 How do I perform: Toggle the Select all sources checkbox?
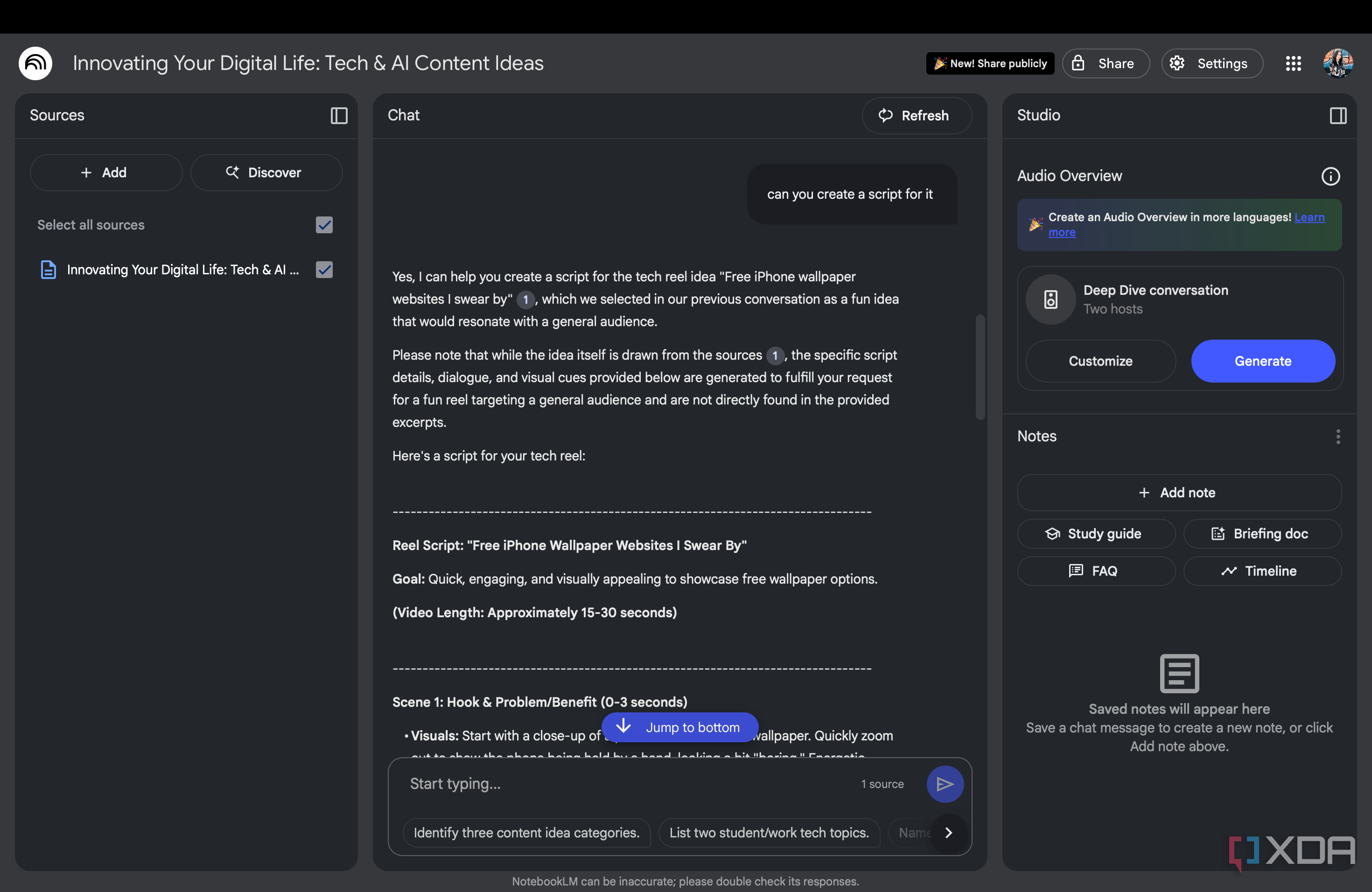(324, 225)
